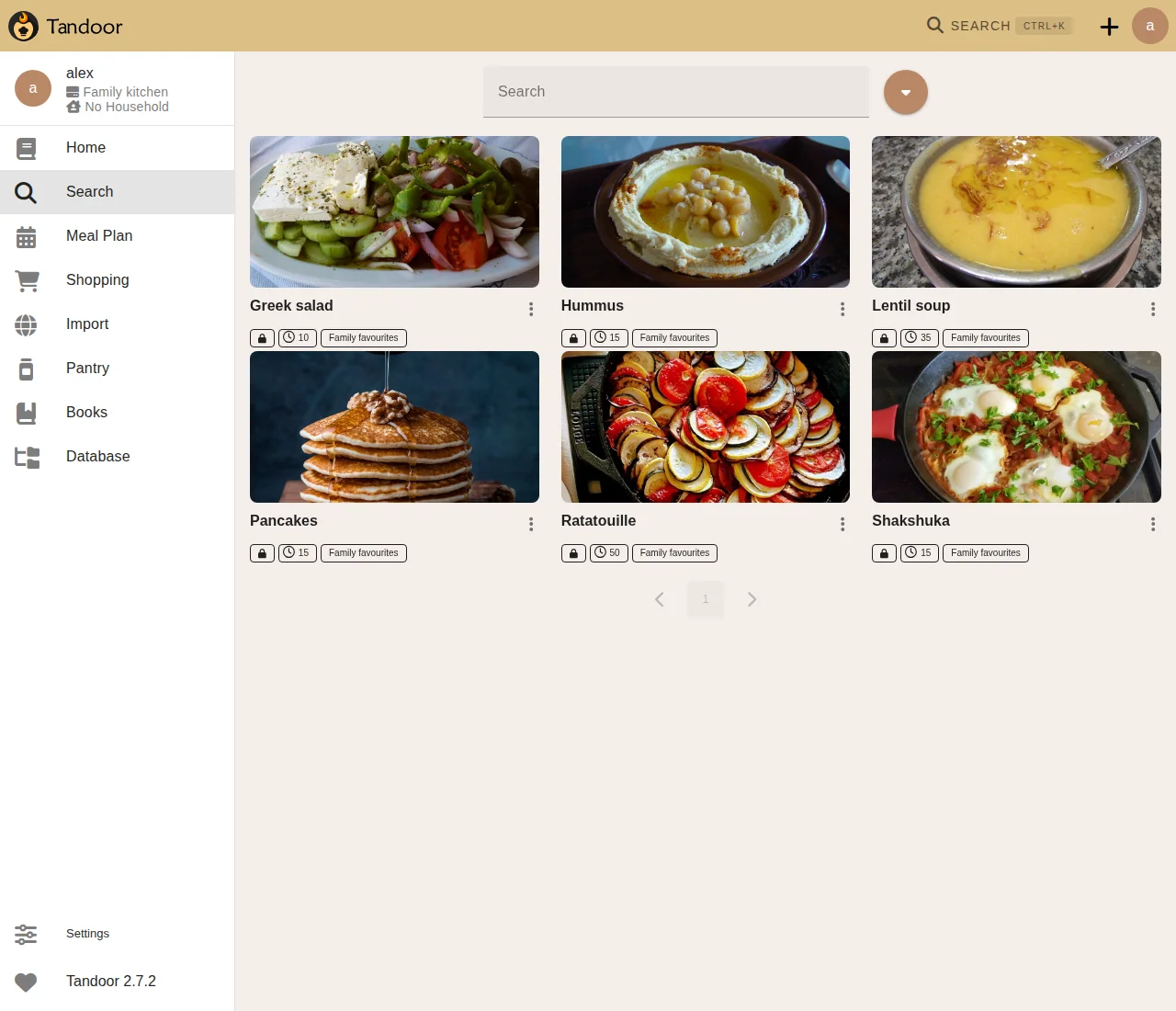The height and width of the screenshot is (1011, 1176).
Task: Click the Books icon in sidebar
Action: click(27, 413)
